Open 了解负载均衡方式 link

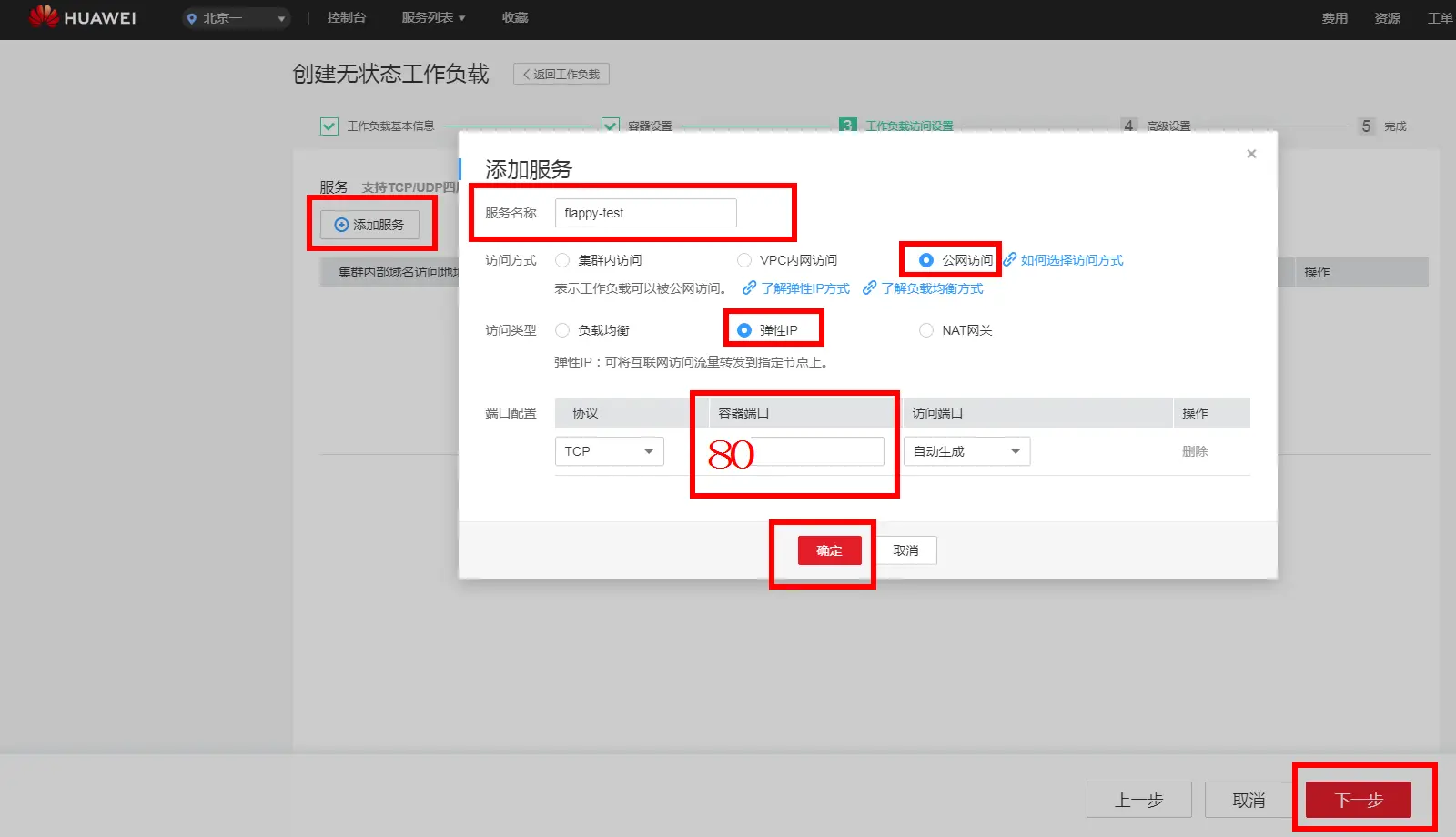coord(923,288)
